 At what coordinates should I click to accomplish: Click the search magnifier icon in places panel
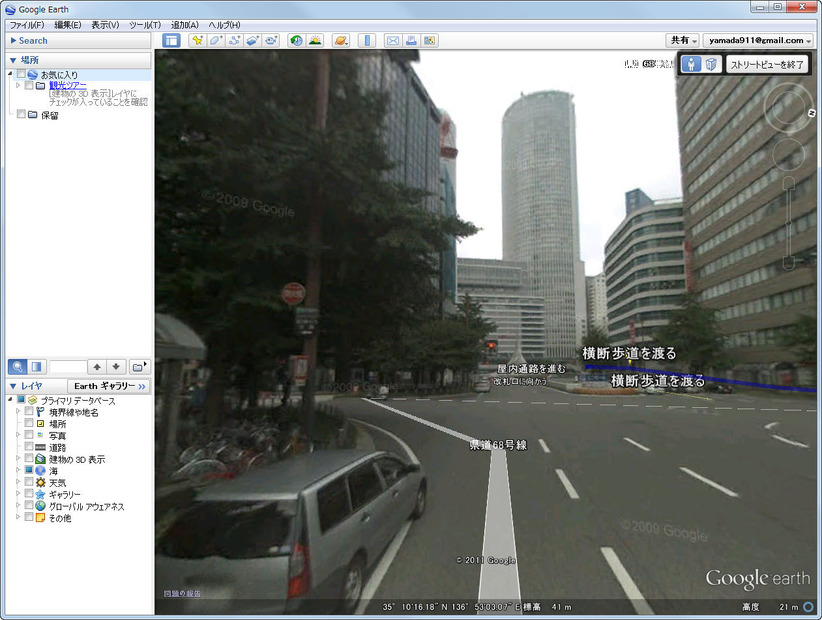(x=17, y=366)
